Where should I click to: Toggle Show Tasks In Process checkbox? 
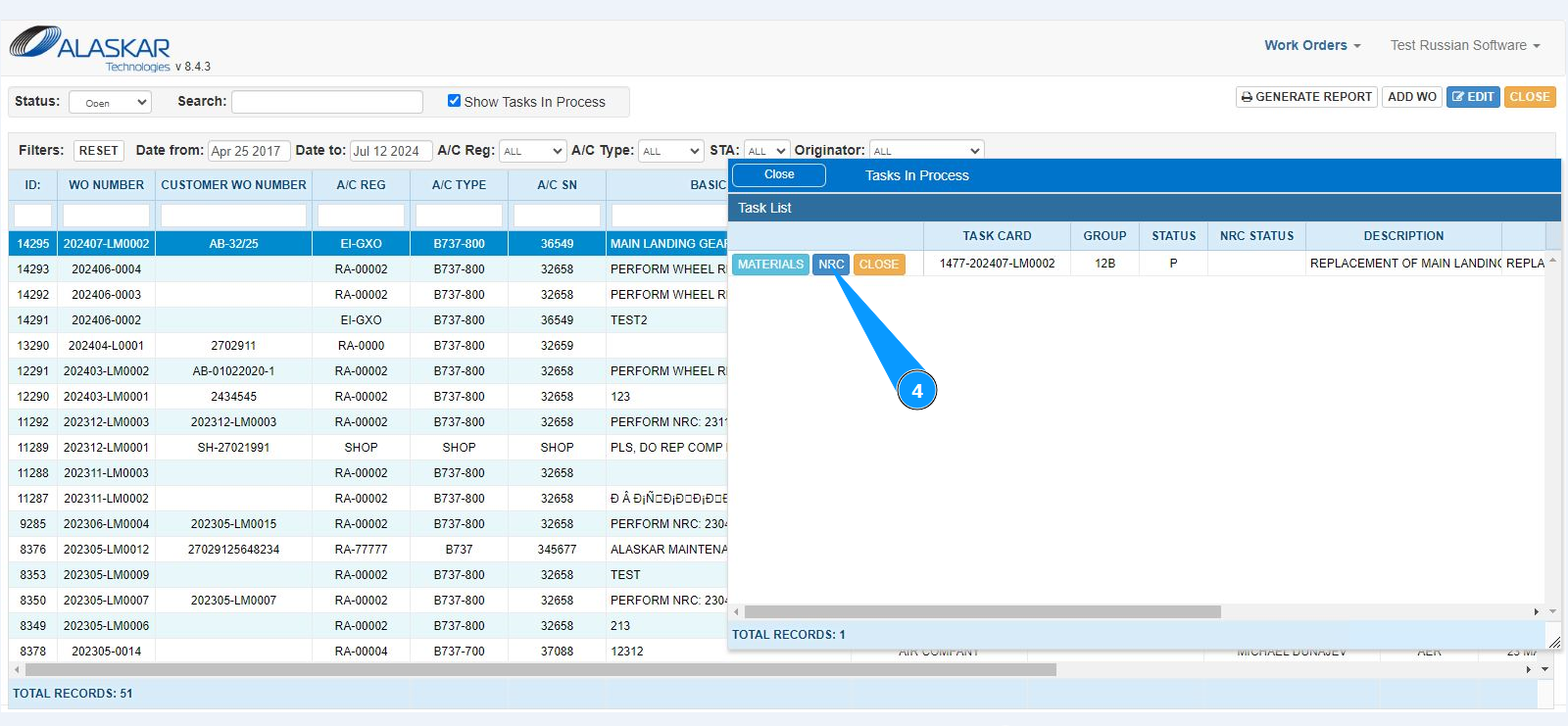coord(454,101)
